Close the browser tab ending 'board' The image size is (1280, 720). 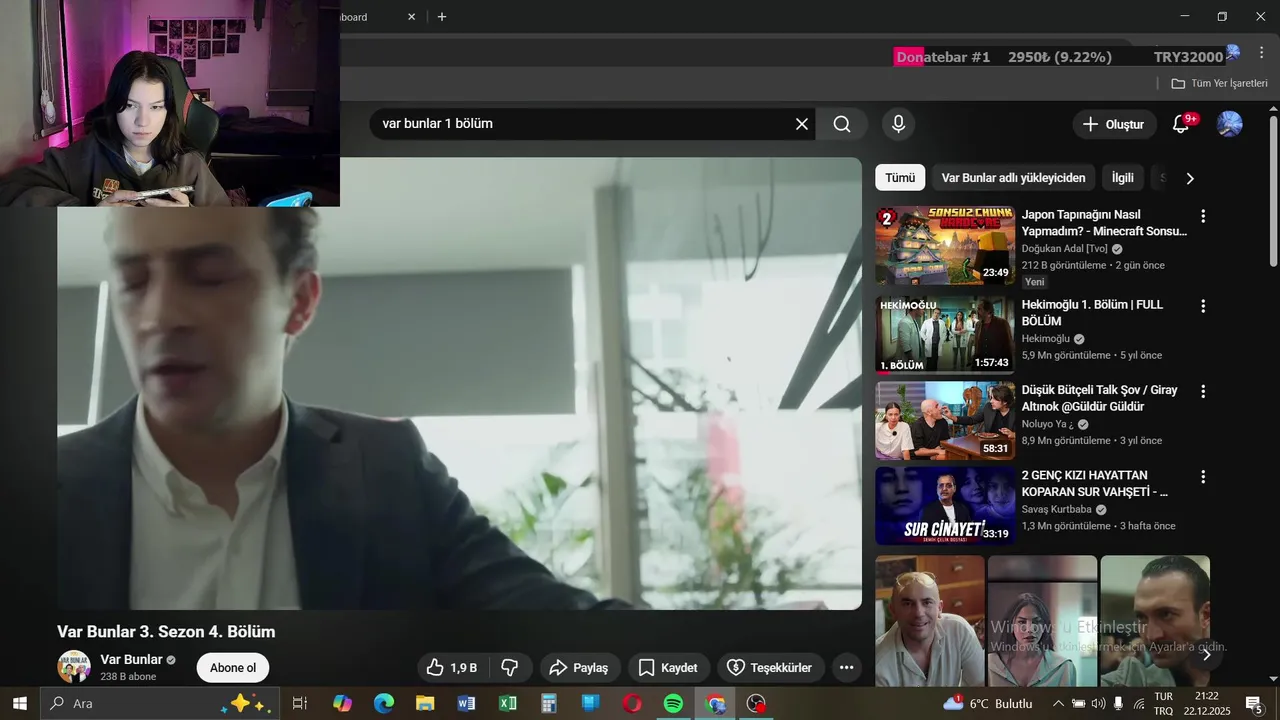[x=412, y=17]
